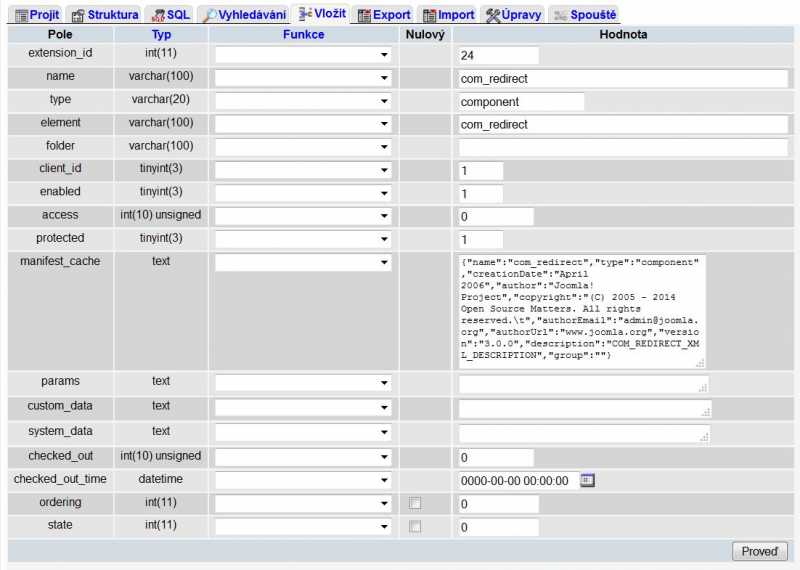This screenshot has height=570, width=800.
Task: Expand the Funkce dropdown for checked_out_time
Action: tap(304, 481)
